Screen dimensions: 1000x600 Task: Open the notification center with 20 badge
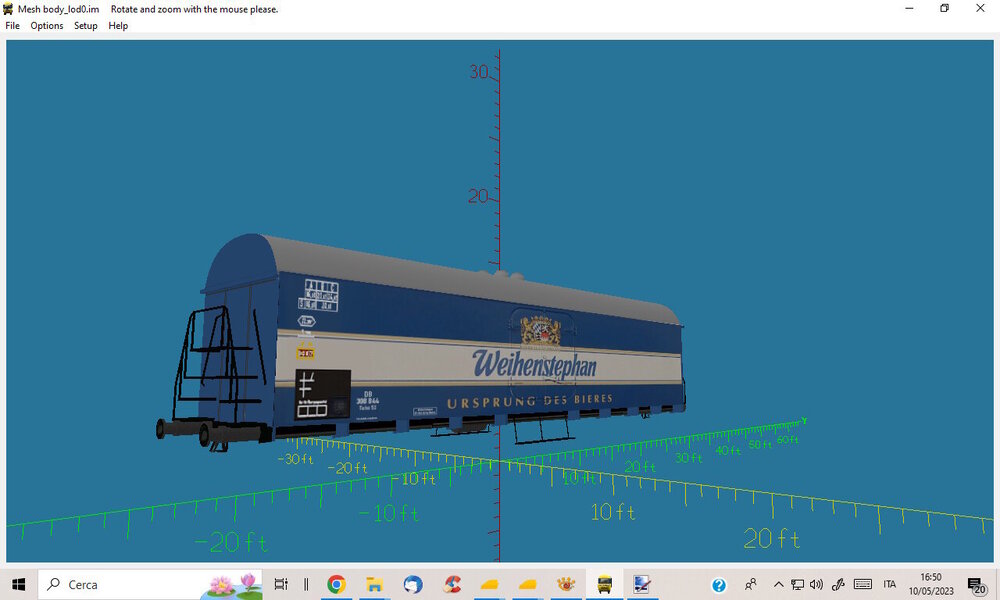976,585
